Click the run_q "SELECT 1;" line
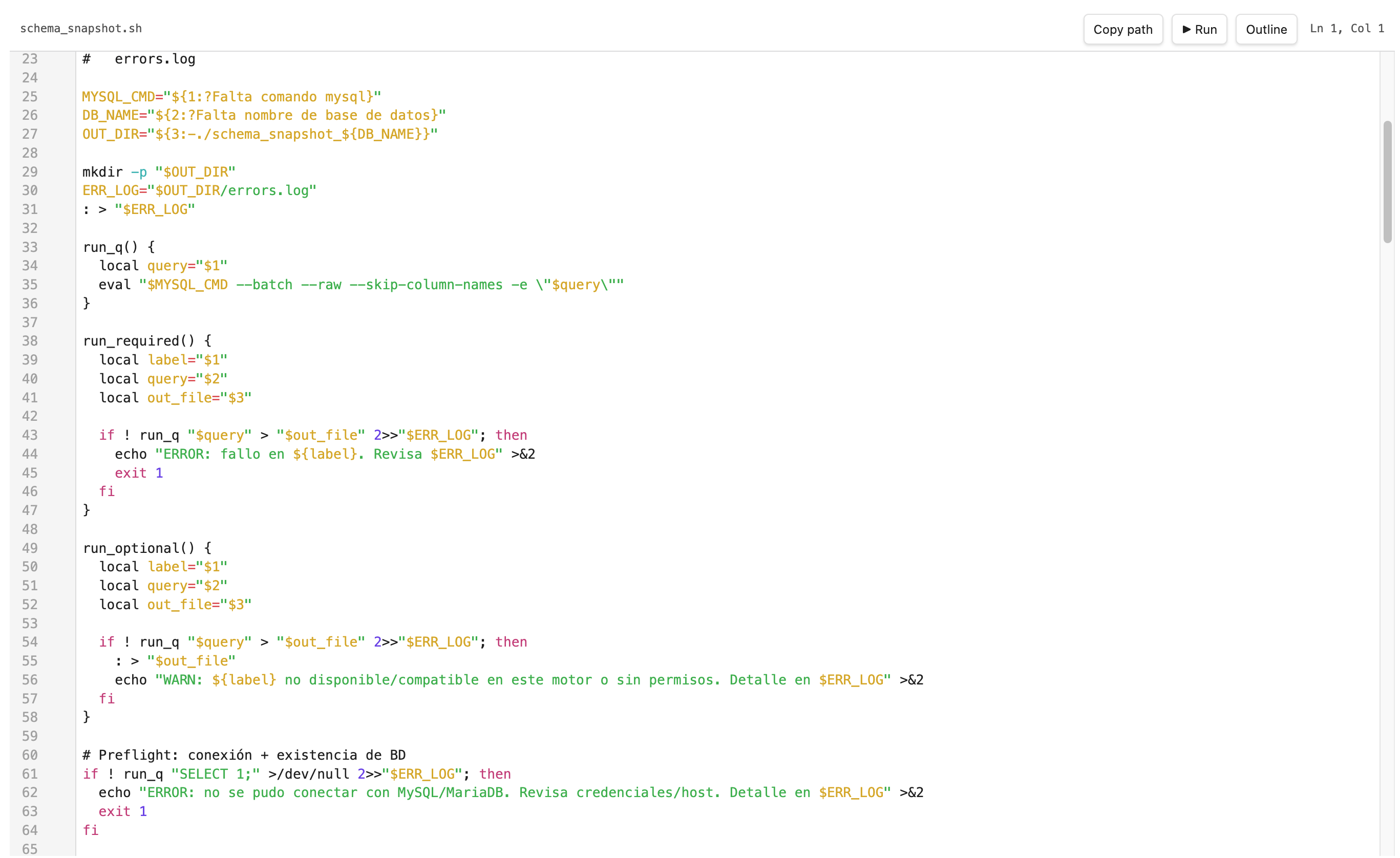Screen dimensions: 1400x858 (x=296, y=774)
